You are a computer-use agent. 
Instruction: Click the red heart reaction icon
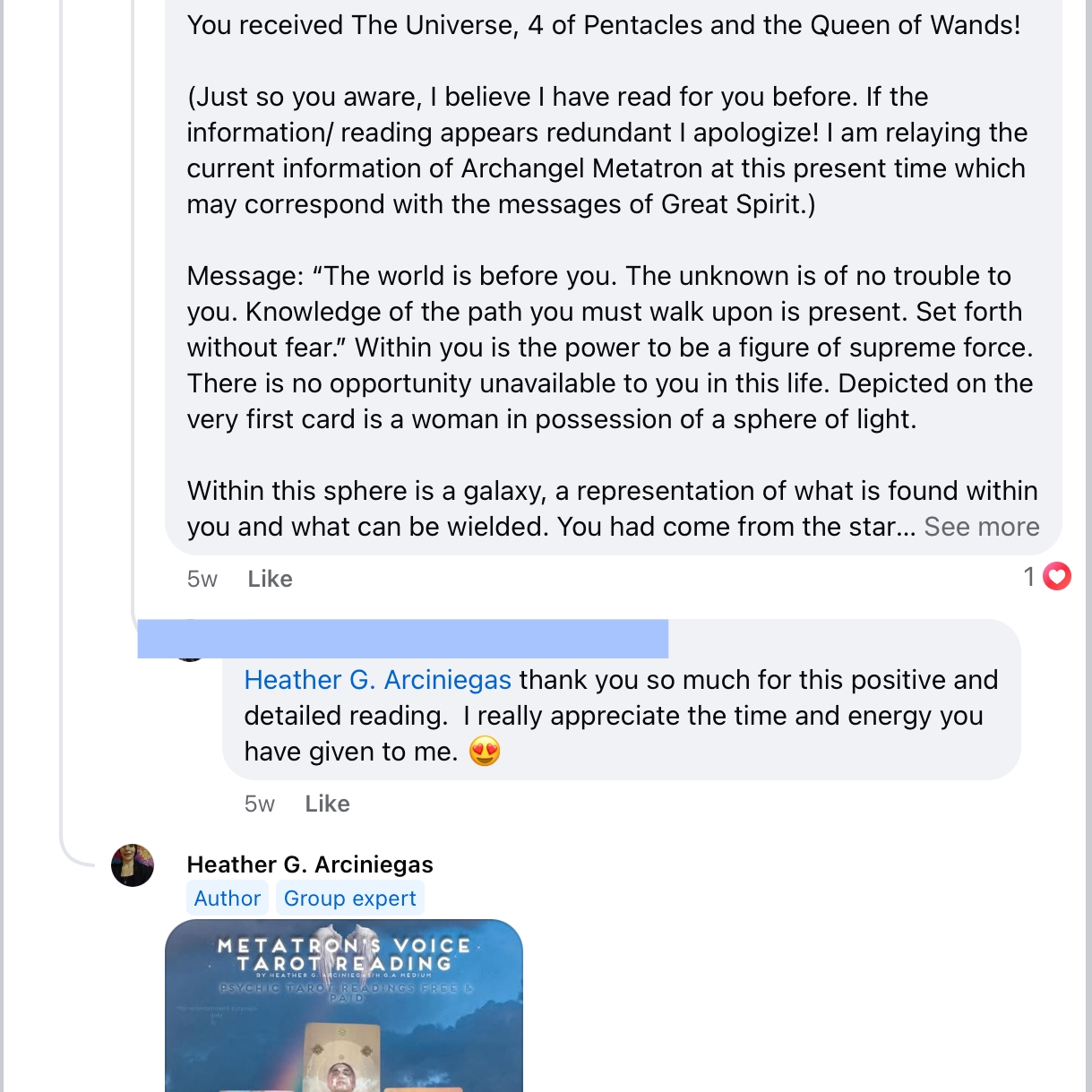click(x=1057, y=577)
